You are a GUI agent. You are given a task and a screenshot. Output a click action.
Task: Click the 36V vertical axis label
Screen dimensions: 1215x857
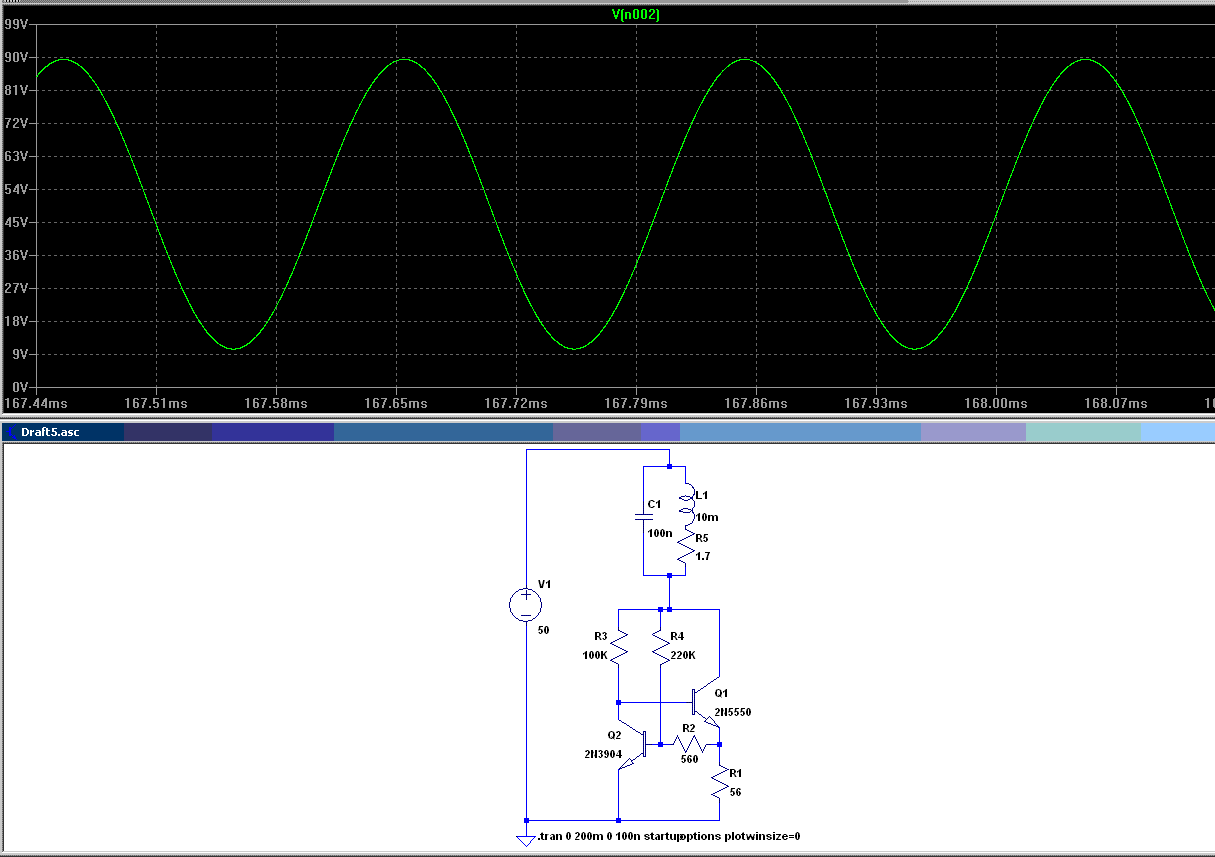tap(16, 256)
